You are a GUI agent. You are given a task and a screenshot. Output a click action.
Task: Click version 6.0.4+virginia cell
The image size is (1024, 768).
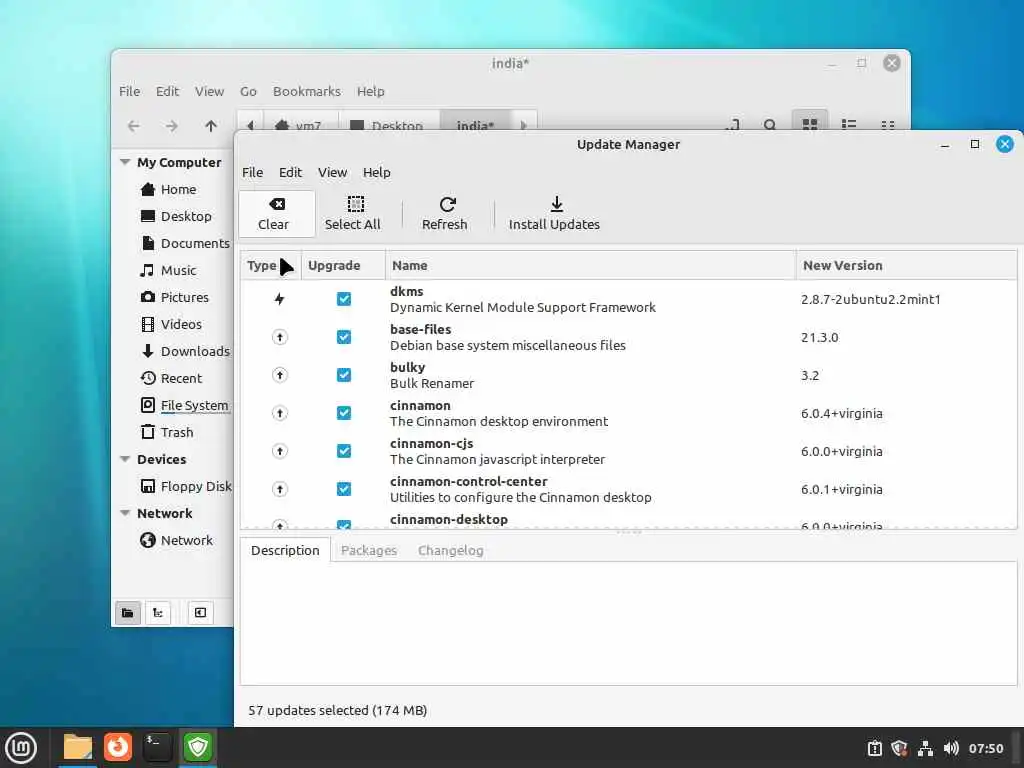tap(842, 413)
